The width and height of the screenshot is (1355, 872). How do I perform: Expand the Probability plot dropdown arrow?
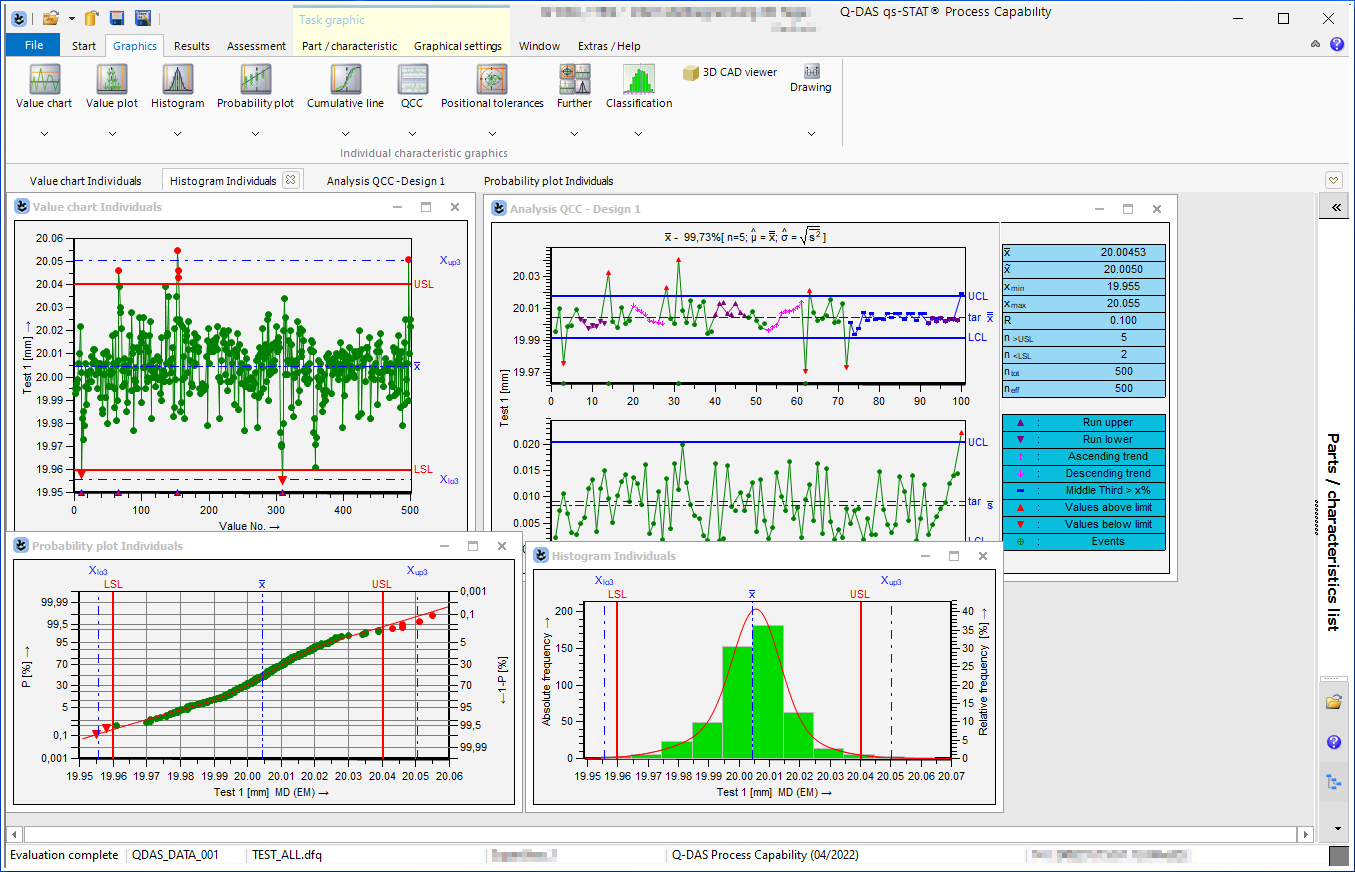pos(256,134)
